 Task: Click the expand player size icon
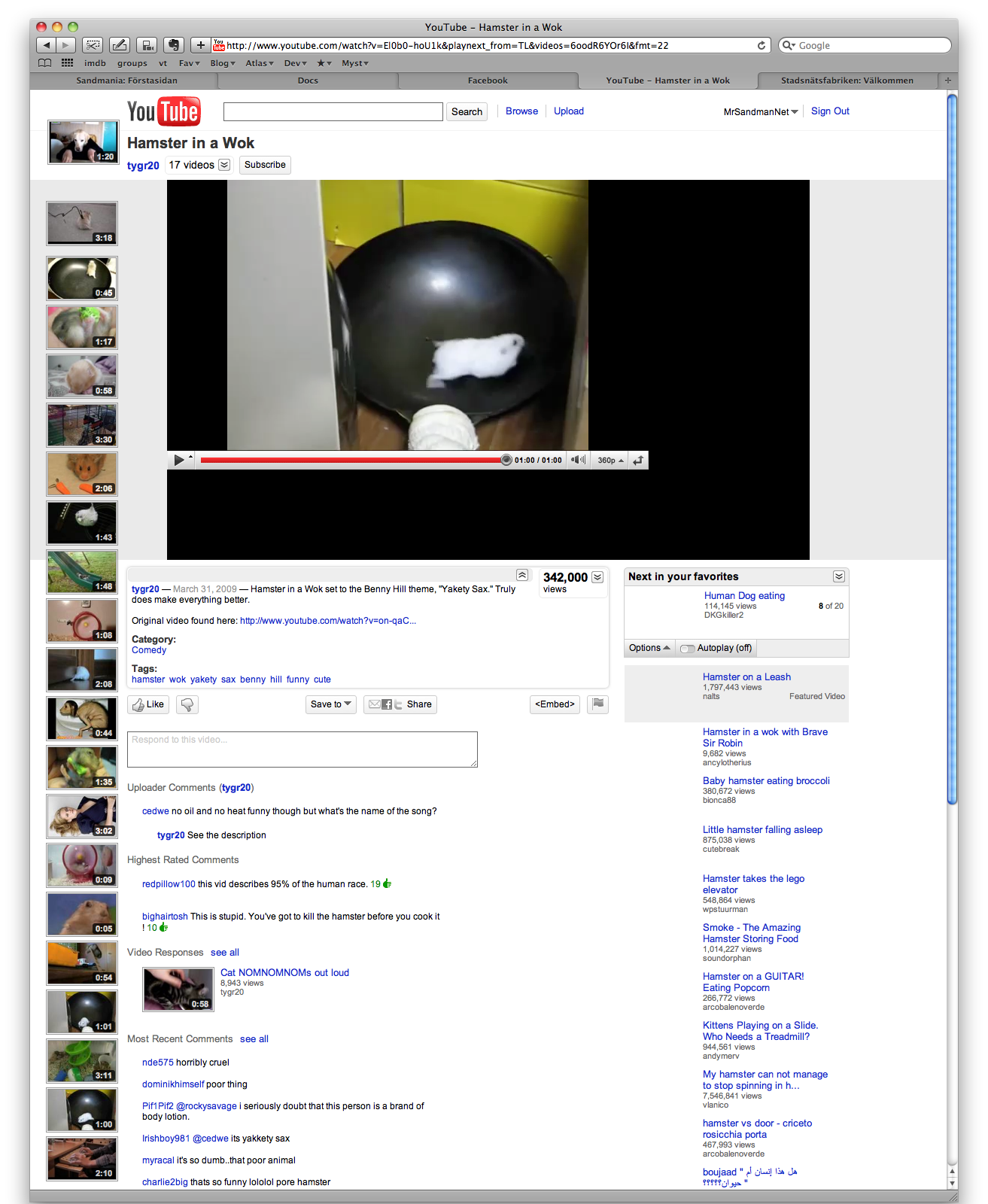638,461
